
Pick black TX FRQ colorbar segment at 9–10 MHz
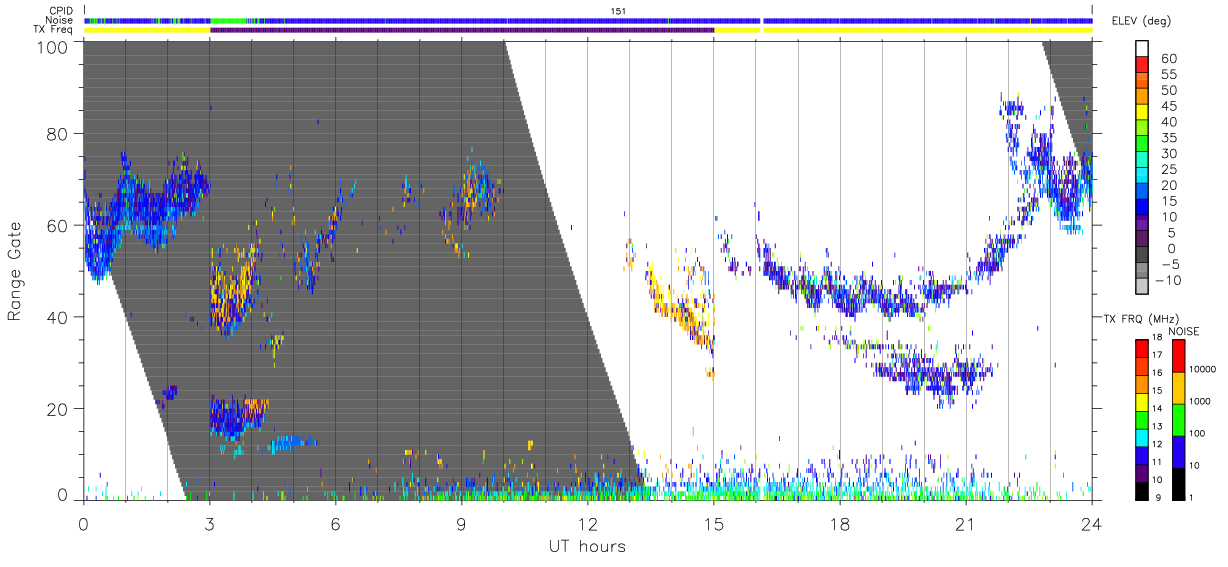pyautogui.click(x=1142, y=491)
